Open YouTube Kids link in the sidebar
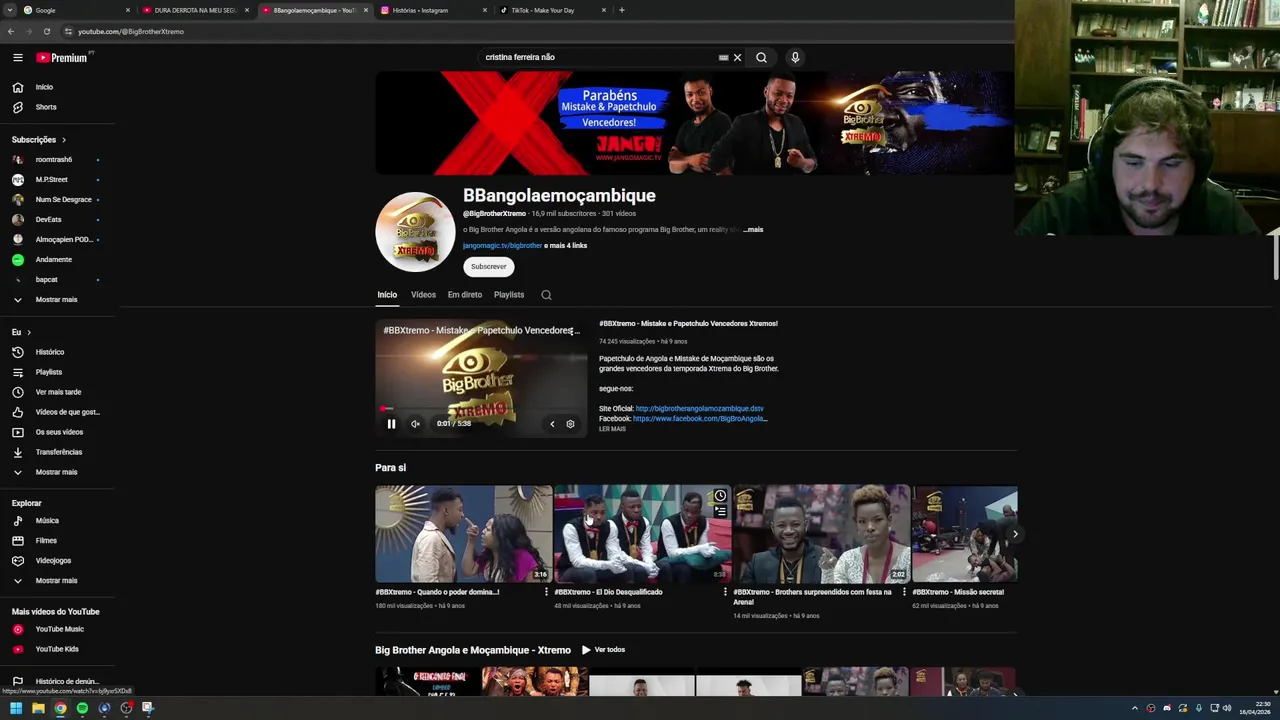This screenshot has width=1280, height=720. [x=57, y=649]
